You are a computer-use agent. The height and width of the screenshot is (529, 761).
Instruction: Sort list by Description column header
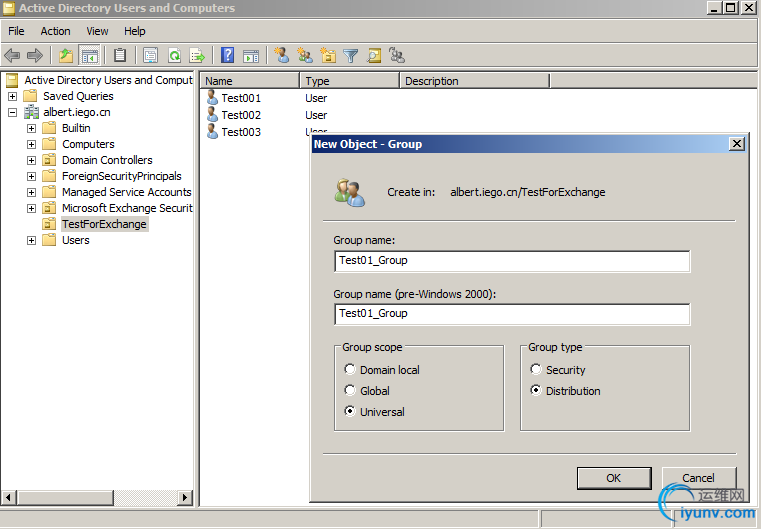[x=475, y=81]
